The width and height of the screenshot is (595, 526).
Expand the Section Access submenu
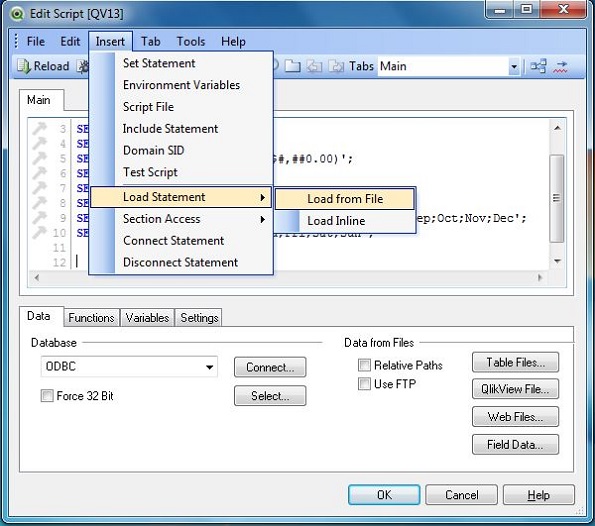[x=181, y=219]
